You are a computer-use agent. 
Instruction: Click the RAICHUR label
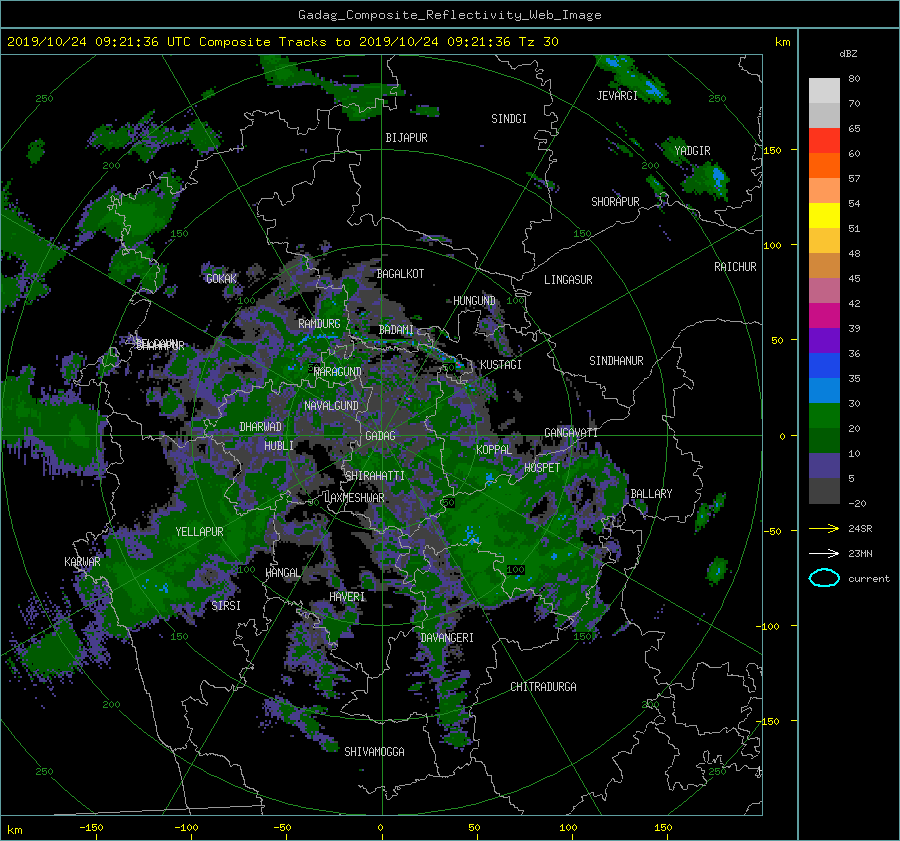click(735, 267)
